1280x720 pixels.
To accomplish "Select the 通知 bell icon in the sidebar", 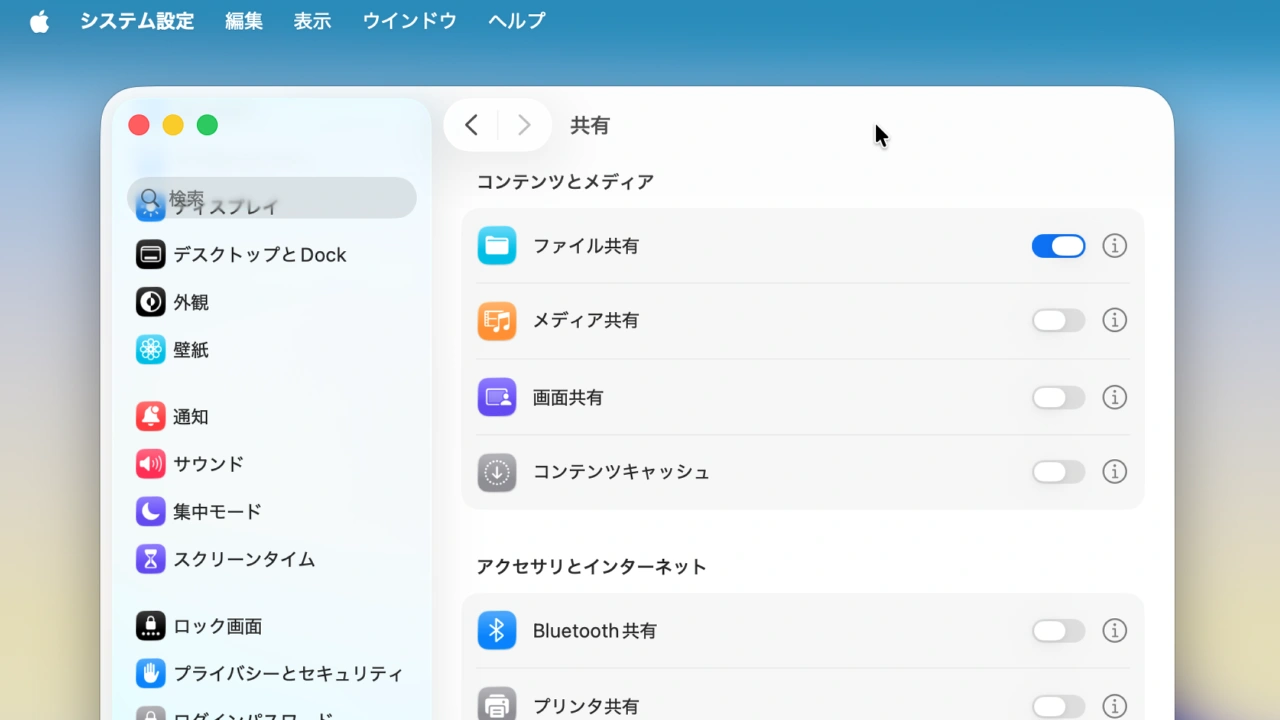I will [x=150, y=416].
